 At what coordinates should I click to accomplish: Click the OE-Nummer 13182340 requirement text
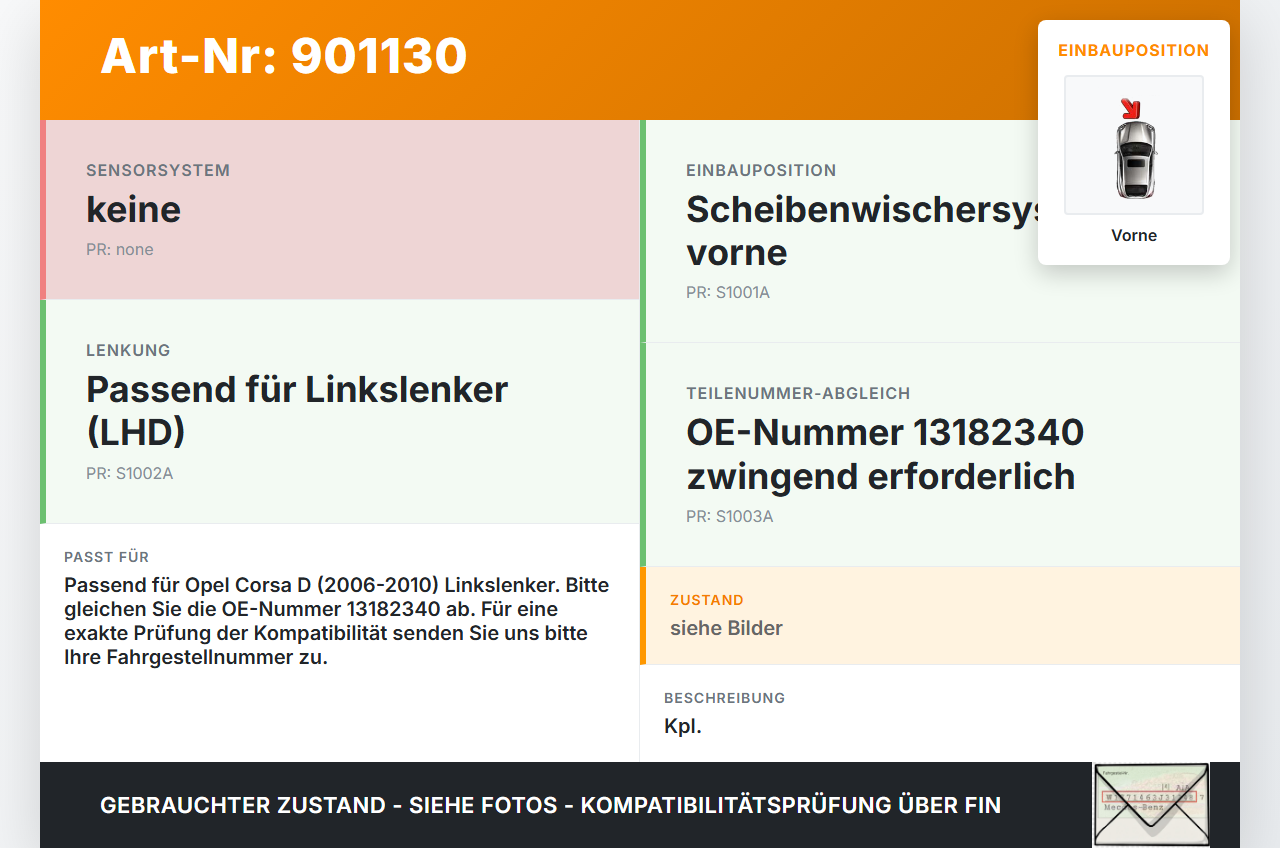point(885,454)
